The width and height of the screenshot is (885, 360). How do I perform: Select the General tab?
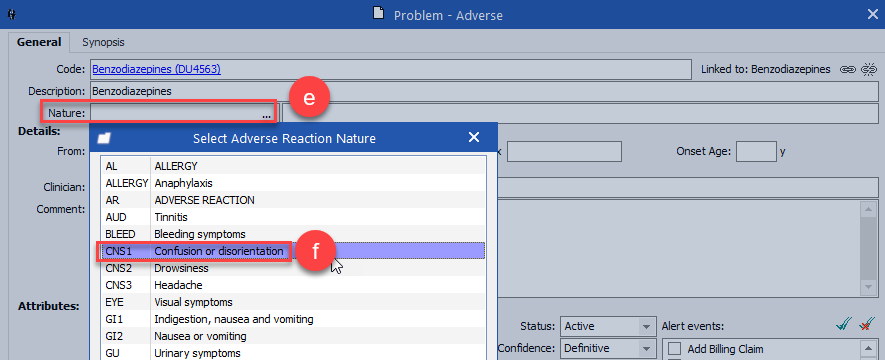(39, 42)
